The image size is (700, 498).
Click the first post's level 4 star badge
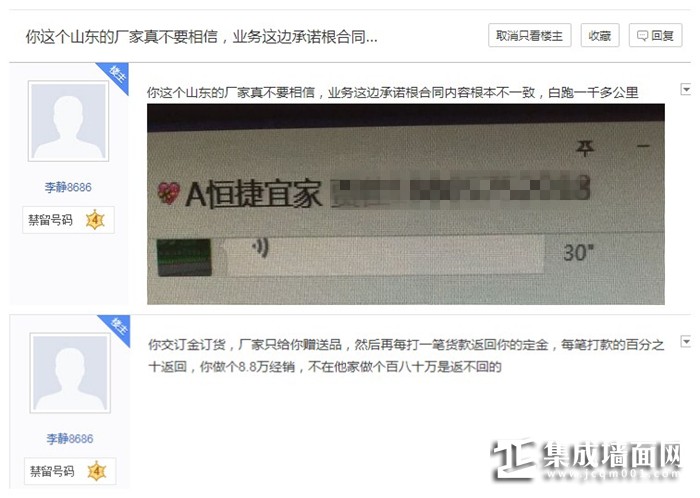[95, 220]
